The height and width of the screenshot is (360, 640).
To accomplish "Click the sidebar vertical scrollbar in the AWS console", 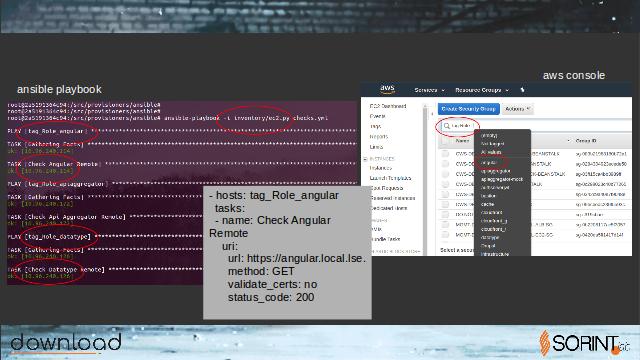I will click(x=424, y=180).
